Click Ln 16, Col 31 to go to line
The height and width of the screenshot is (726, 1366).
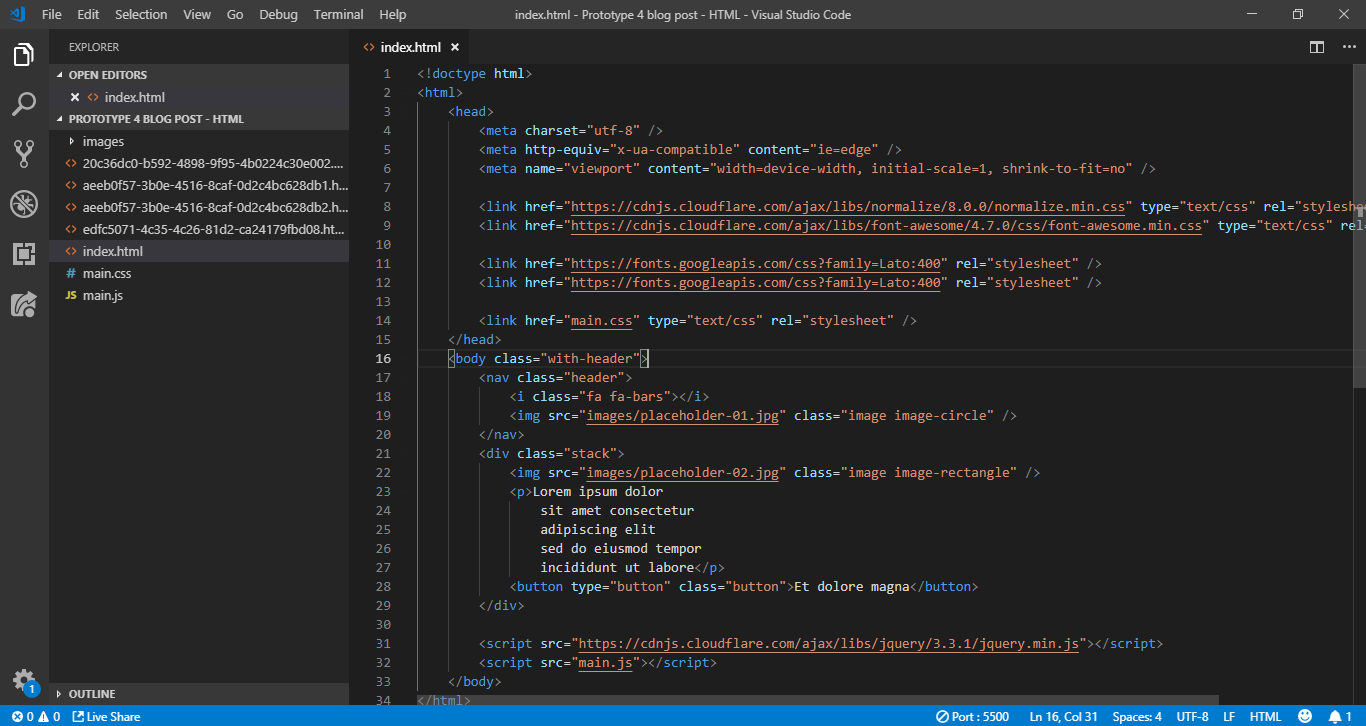[x=1063, y=716]
